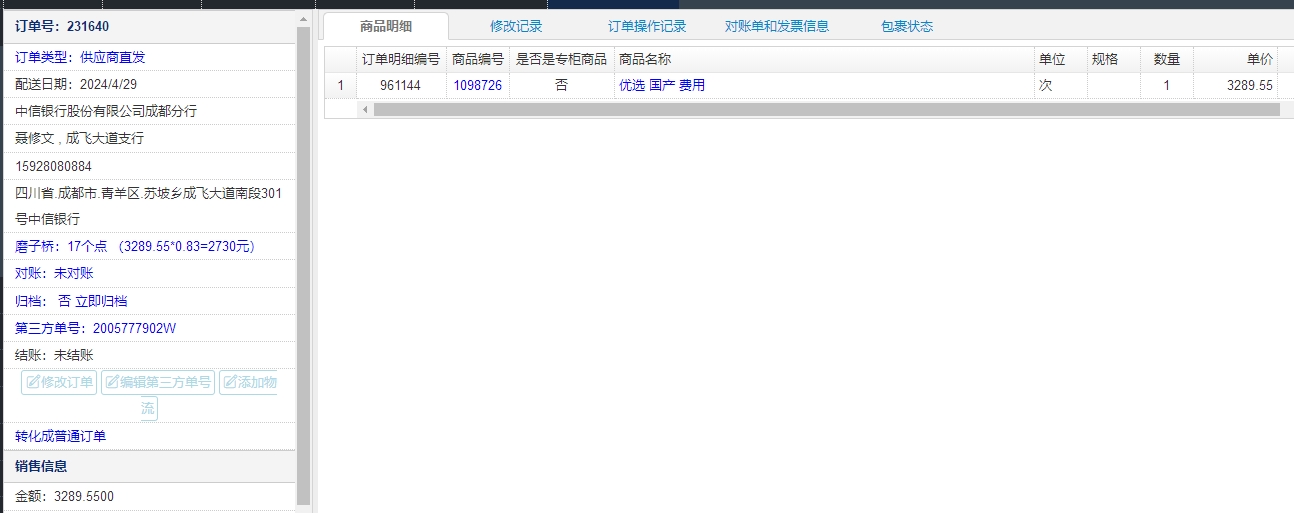Select the unit cell 次
Screen dimensions: 1294x513
(1060, 86)
